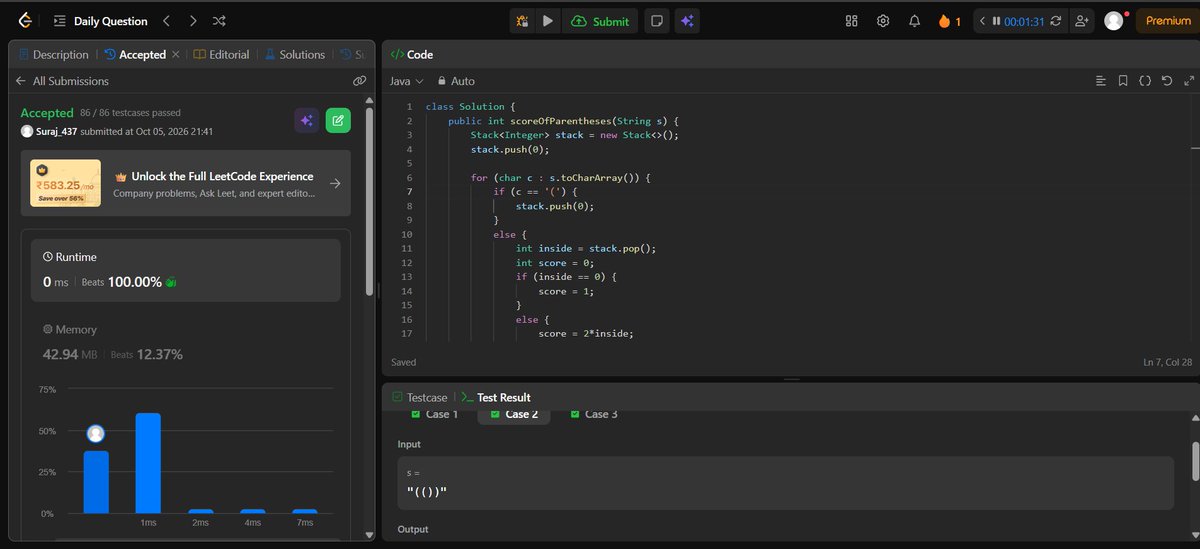Run code with the play button
This screenshot has width=1200, height=549.
tap(547, 21)
